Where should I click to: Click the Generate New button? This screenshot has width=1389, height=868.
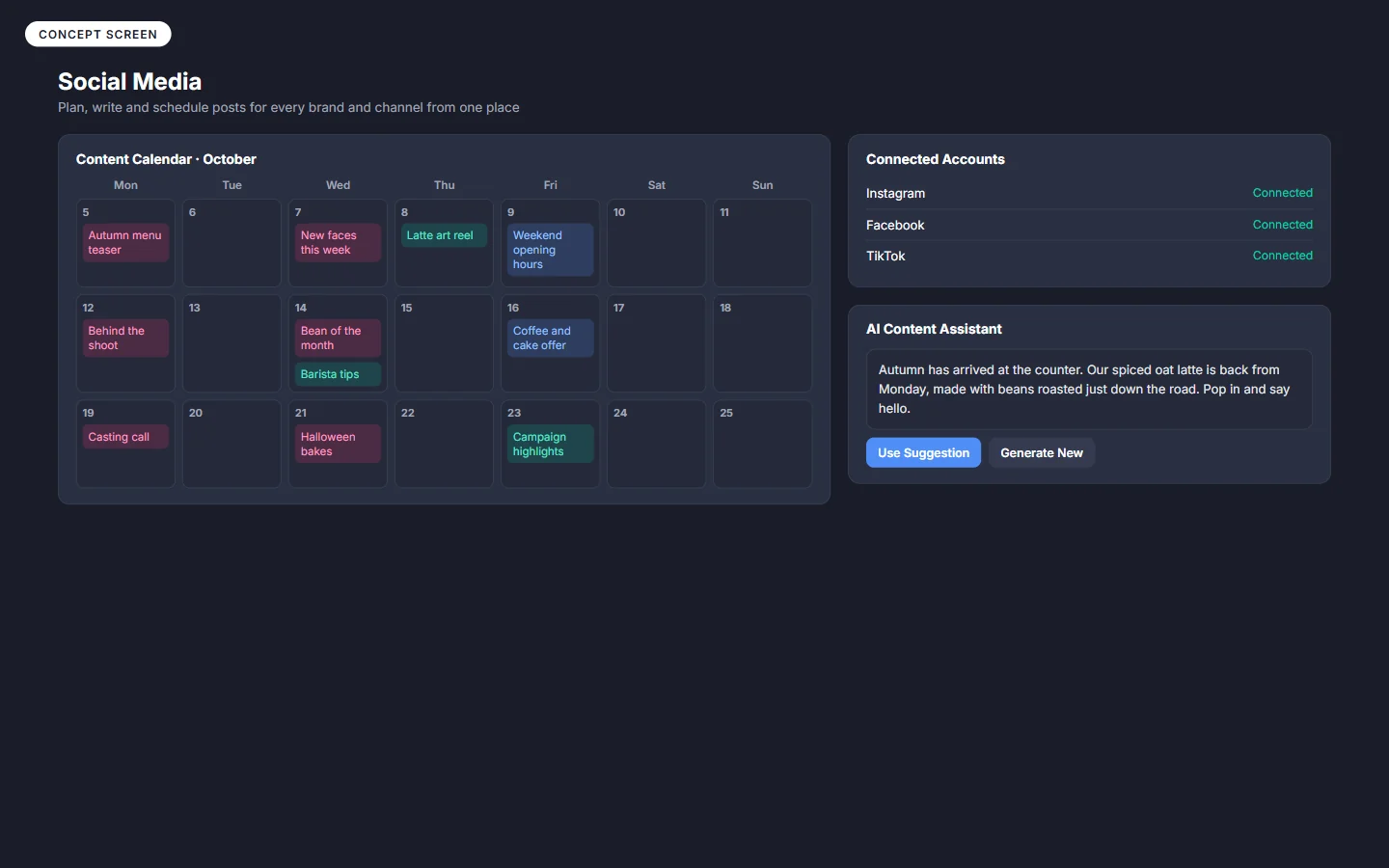click(1042, 452)
